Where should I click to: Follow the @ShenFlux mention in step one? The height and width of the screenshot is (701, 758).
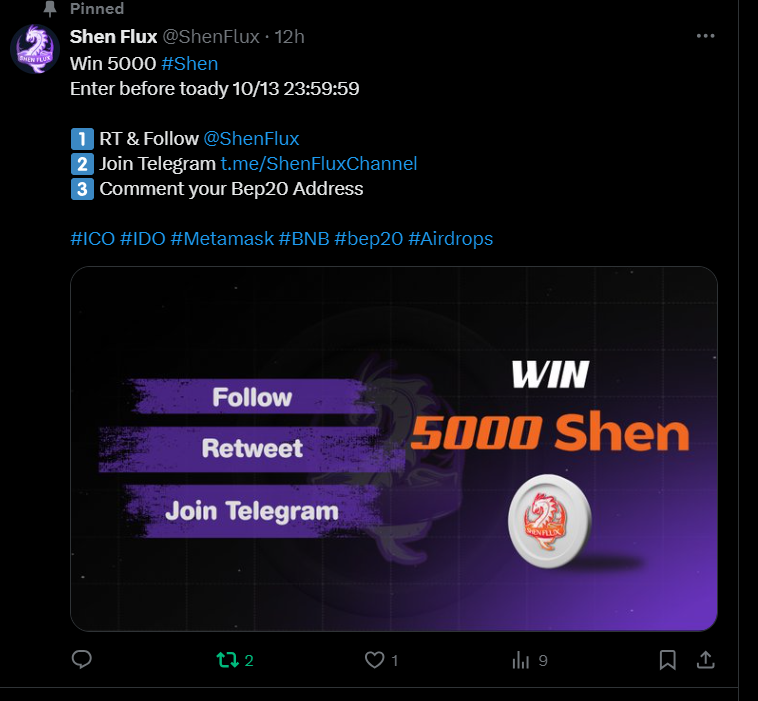251,139
